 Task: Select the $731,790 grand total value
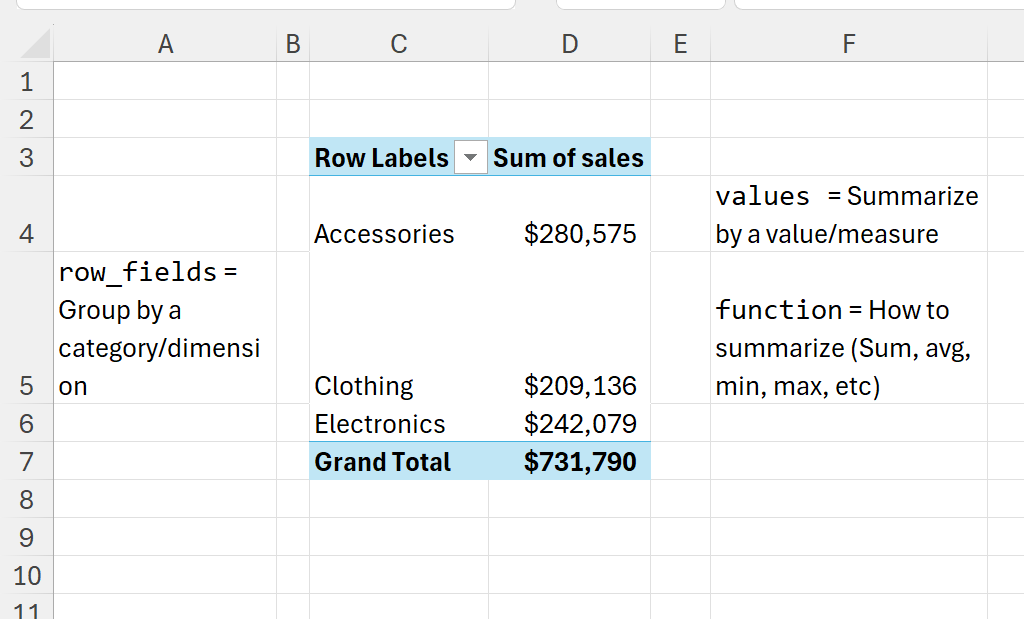580,462
